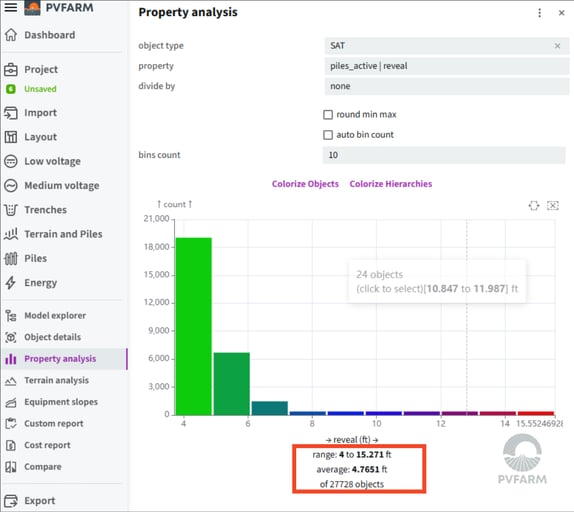Click the PVFARM logo icon

pos(32,7)
